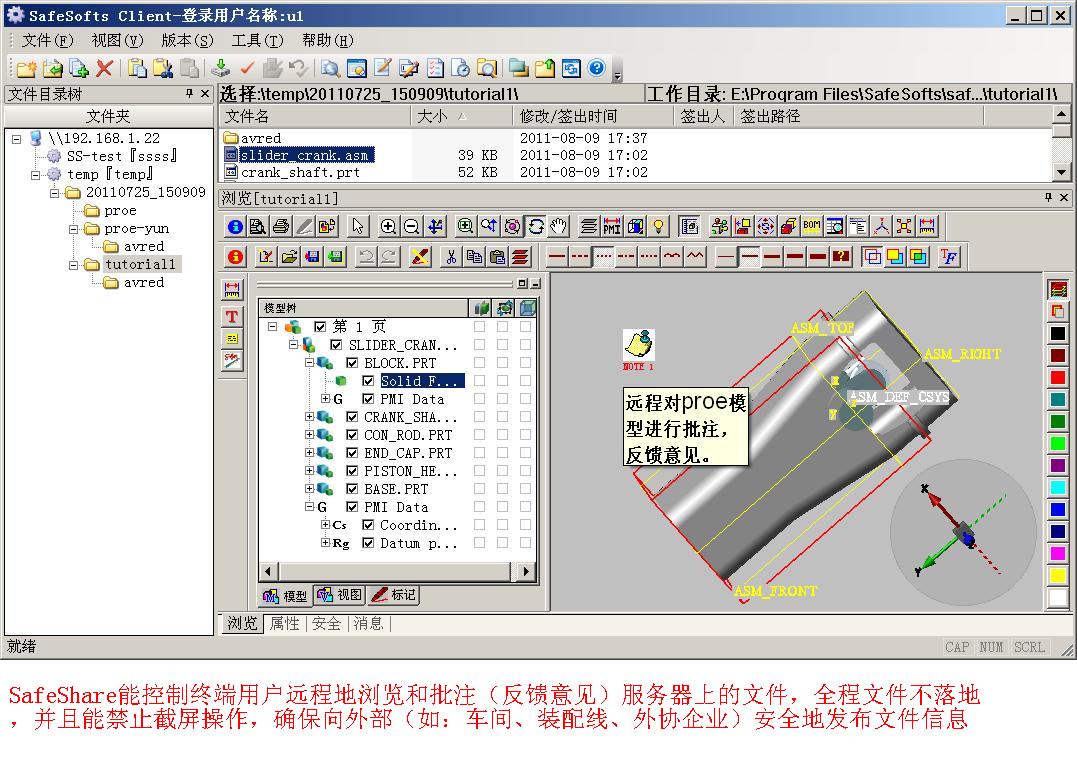
Task: Click the blue help question mark icon
Action: coord(597,68)
